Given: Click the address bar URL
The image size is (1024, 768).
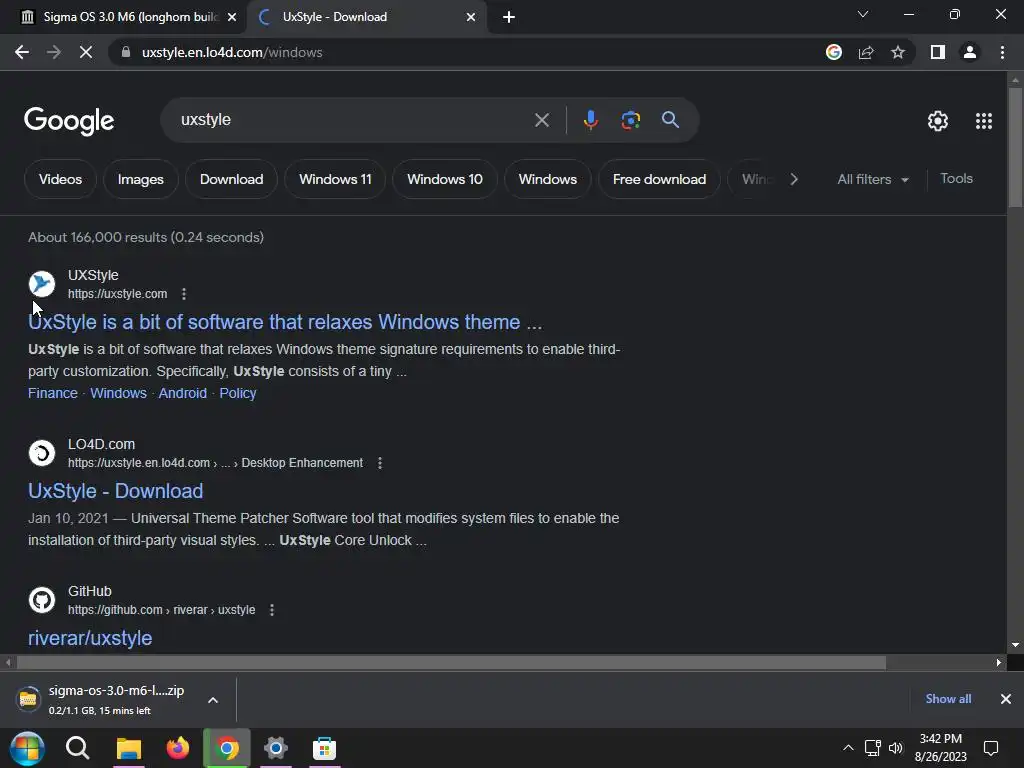Looking at the screenshot, I should point(232,52).
